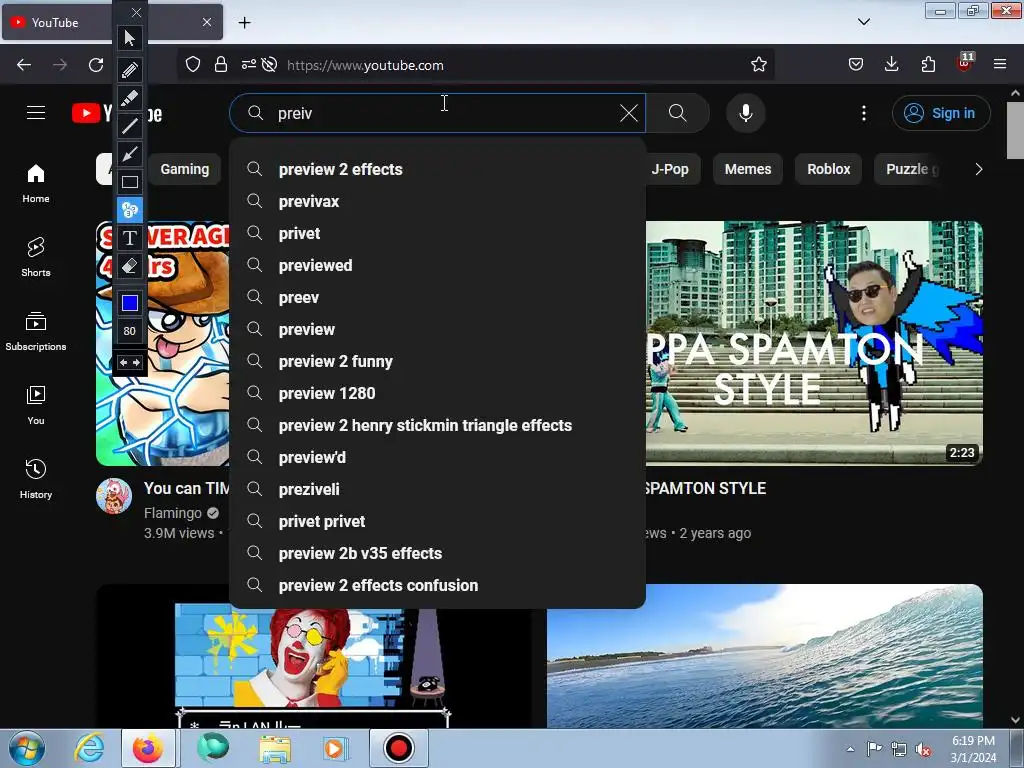Choose suggestion 'preview 2 effects confusion'

(437, 585)
